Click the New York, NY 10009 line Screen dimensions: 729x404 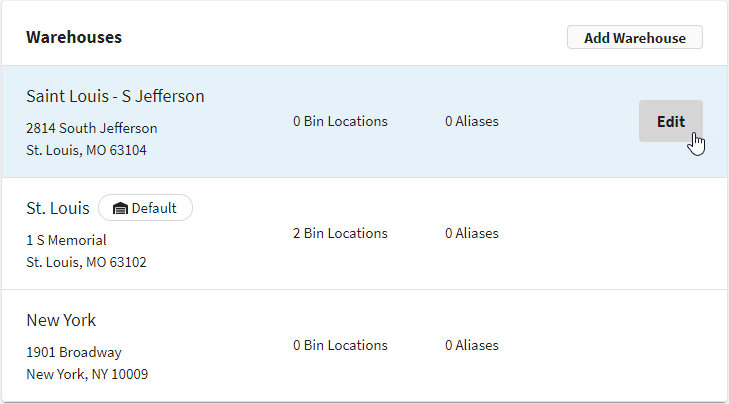pos(87,374)
